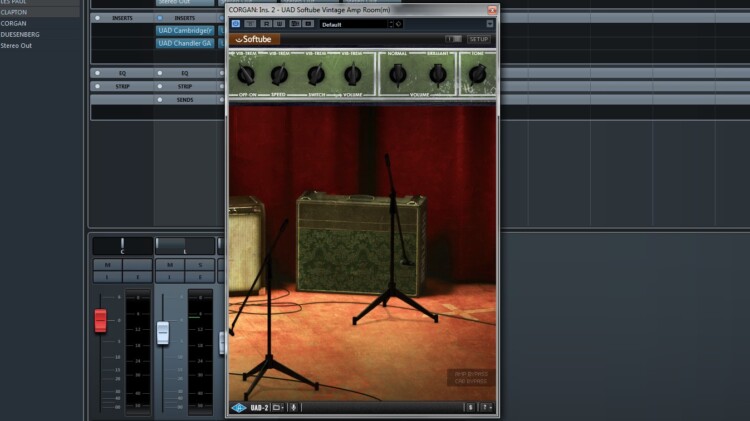Click the microphone icon in the UAD toolbar

click(x=293, y=408)
